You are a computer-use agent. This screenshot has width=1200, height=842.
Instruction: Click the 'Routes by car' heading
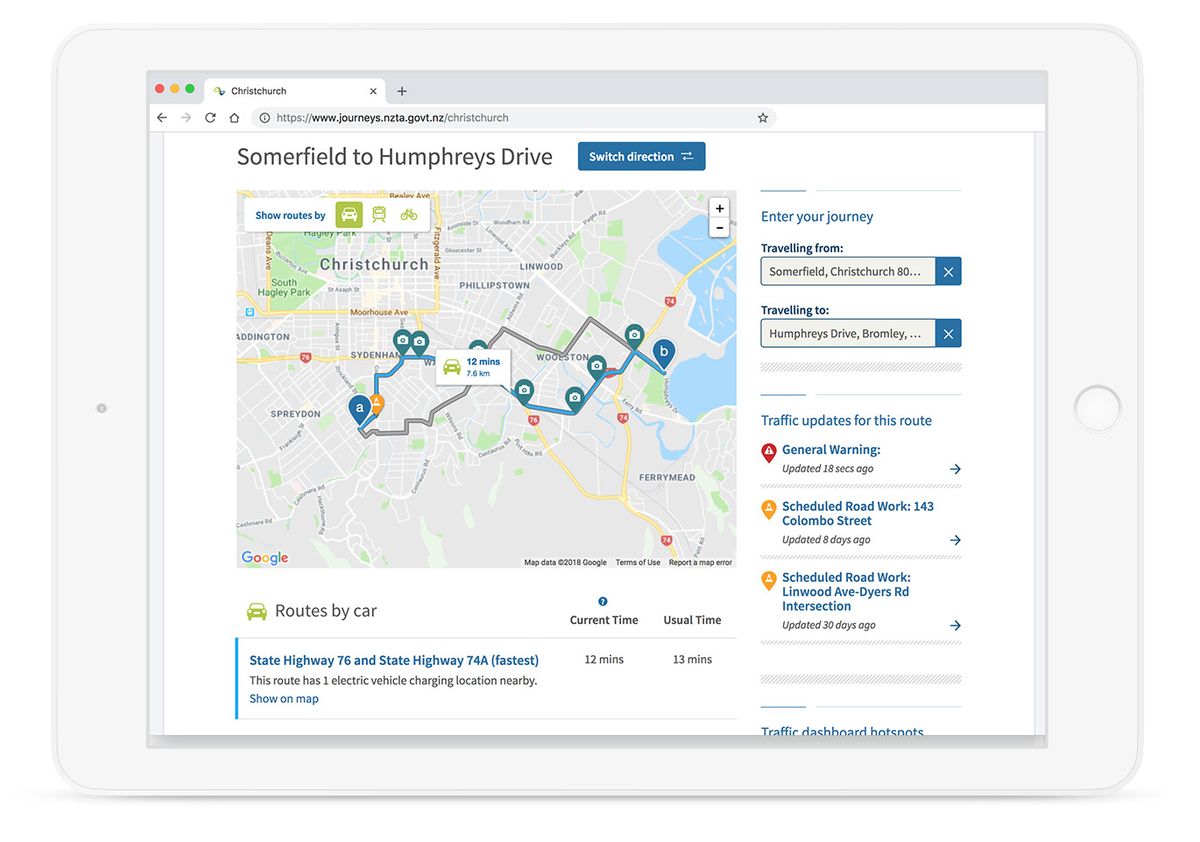coord(326,611)
